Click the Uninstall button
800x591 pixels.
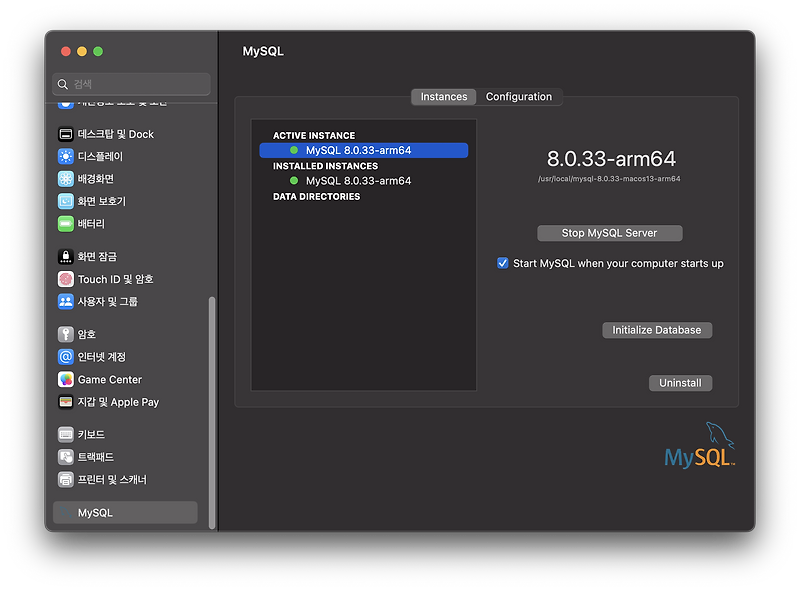click(x=680, y=383)
